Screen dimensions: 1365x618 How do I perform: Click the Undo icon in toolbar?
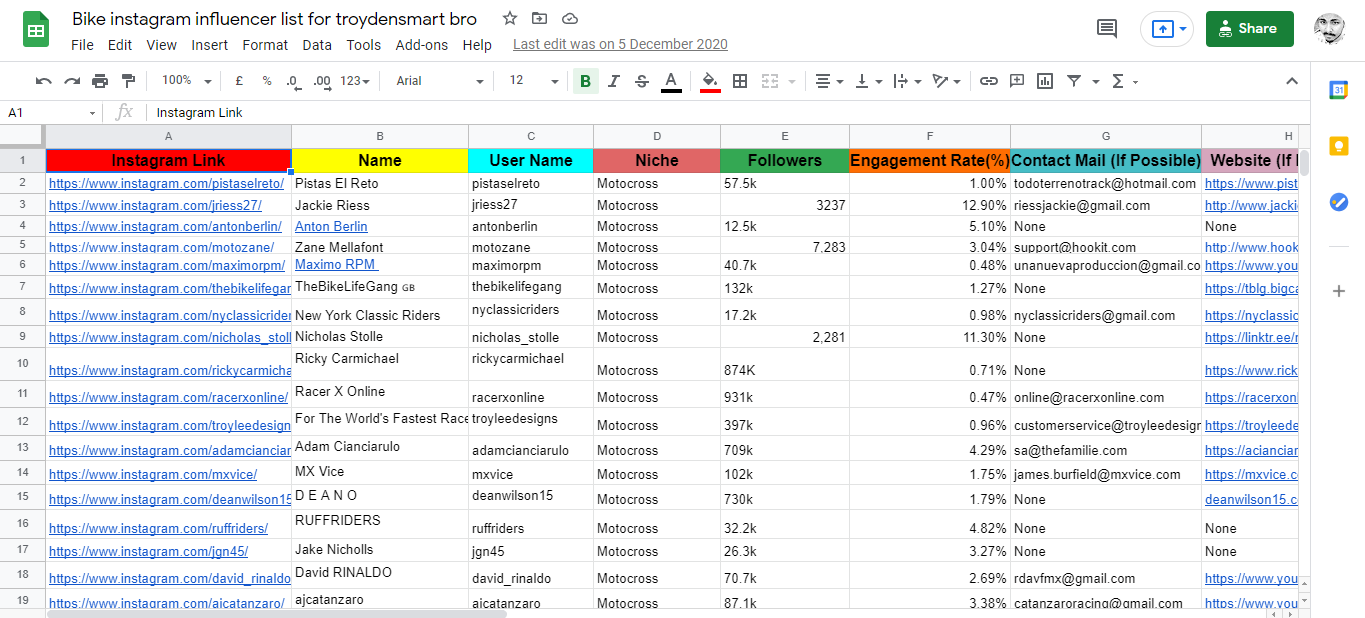[43, 81]
